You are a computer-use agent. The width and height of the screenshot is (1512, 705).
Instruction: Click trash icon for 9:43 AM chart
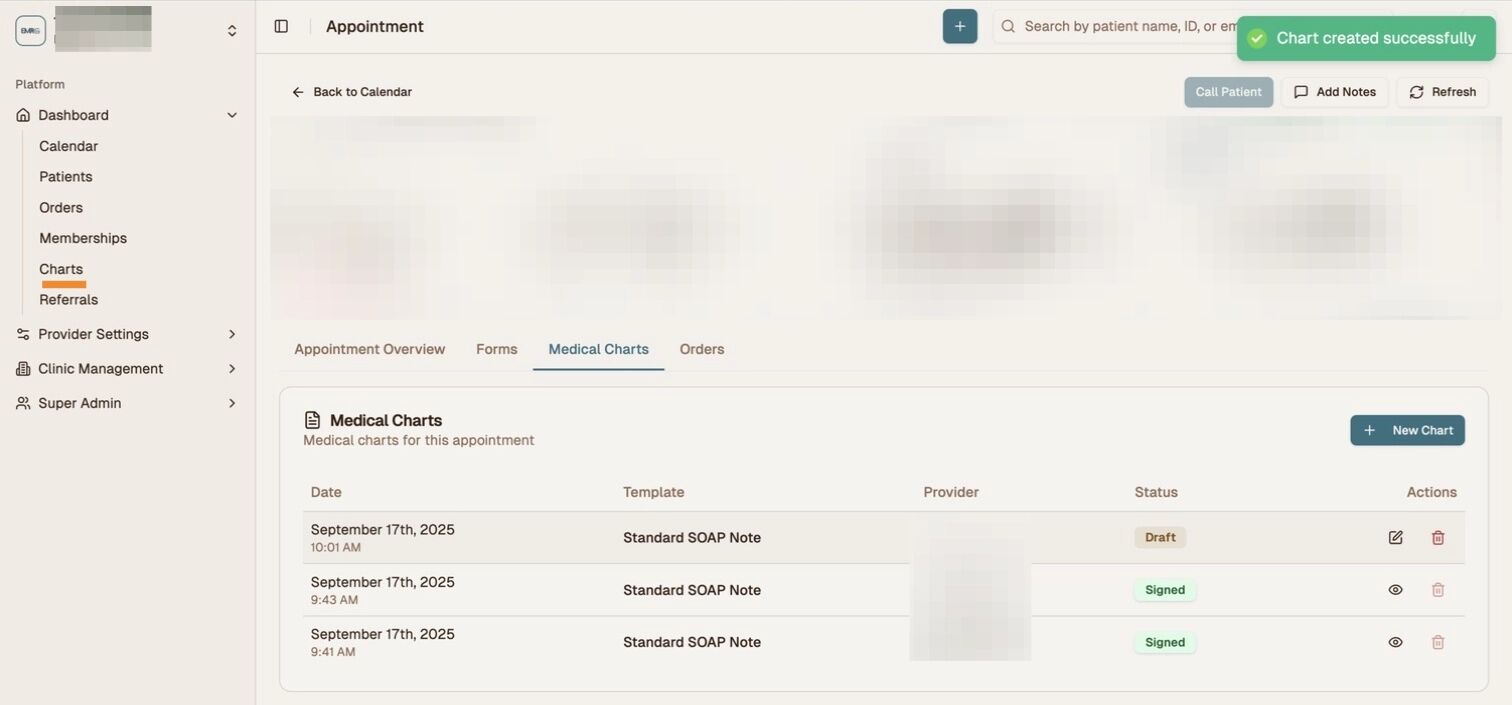(x=1438, y=590)
